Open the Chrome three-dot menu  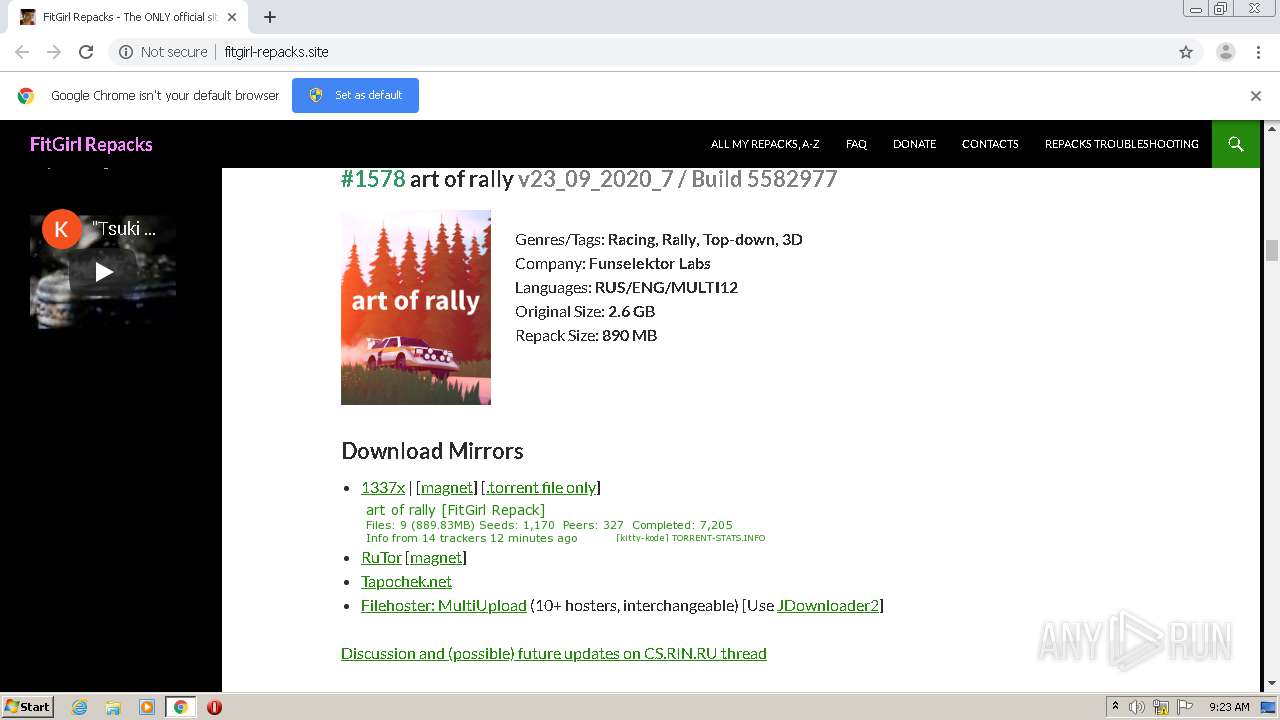coord(1258,52)
